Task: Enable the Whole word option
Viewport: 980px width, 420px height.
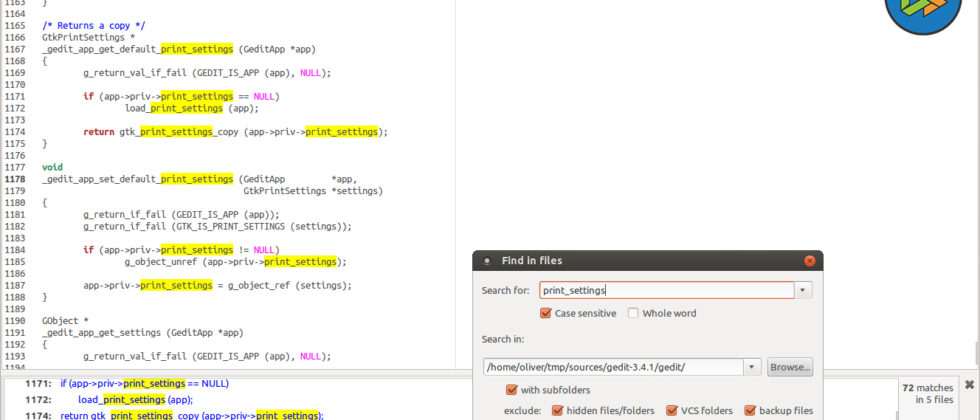Action: click(634, 313)
